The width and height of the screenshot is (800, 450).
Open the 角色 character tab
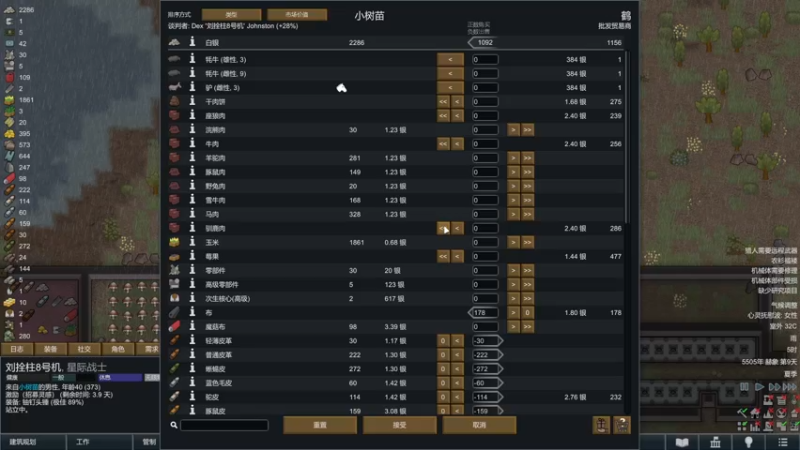[117, 349]
